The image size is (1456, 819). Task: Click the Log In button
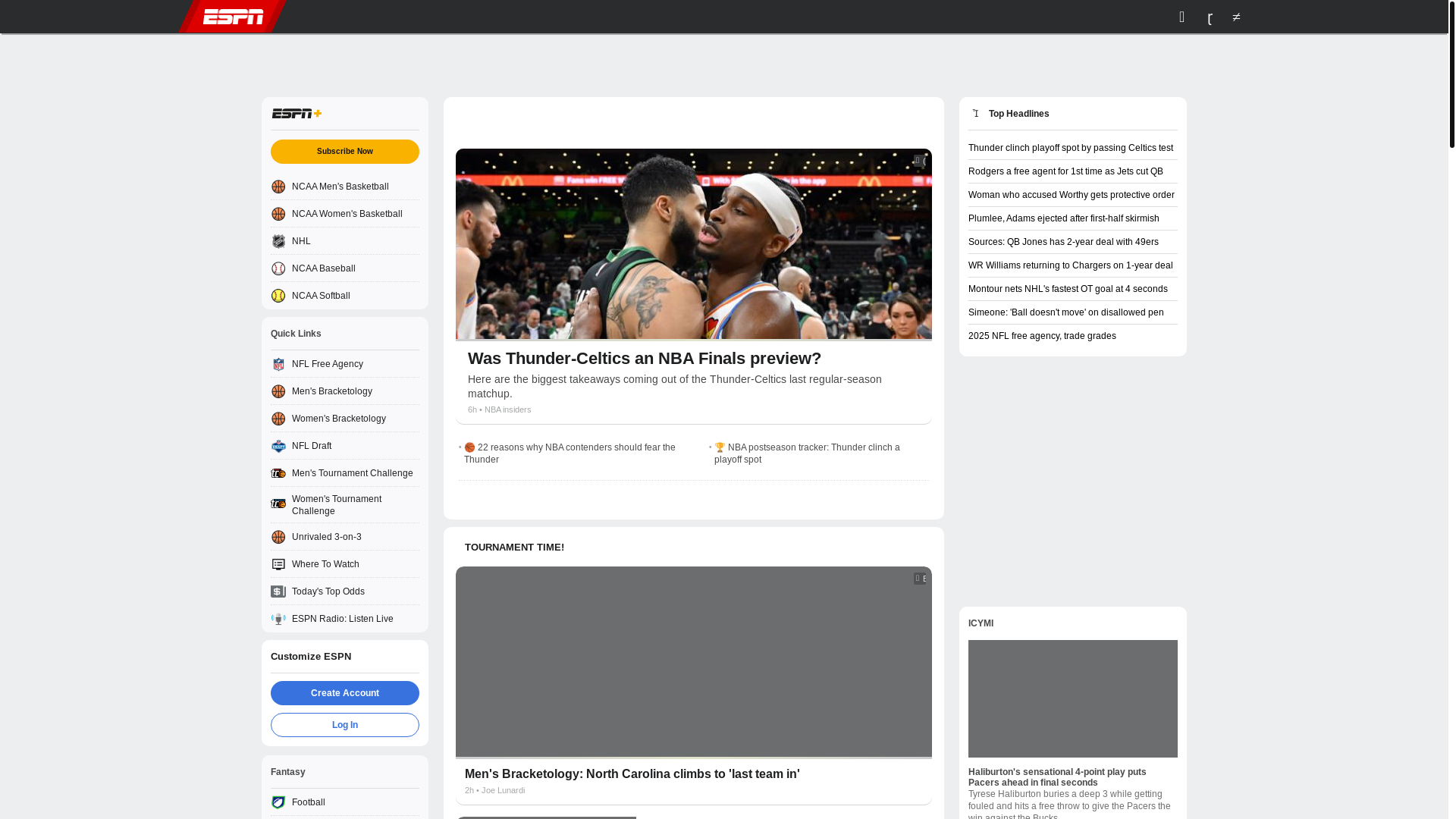tap(345, 725)
